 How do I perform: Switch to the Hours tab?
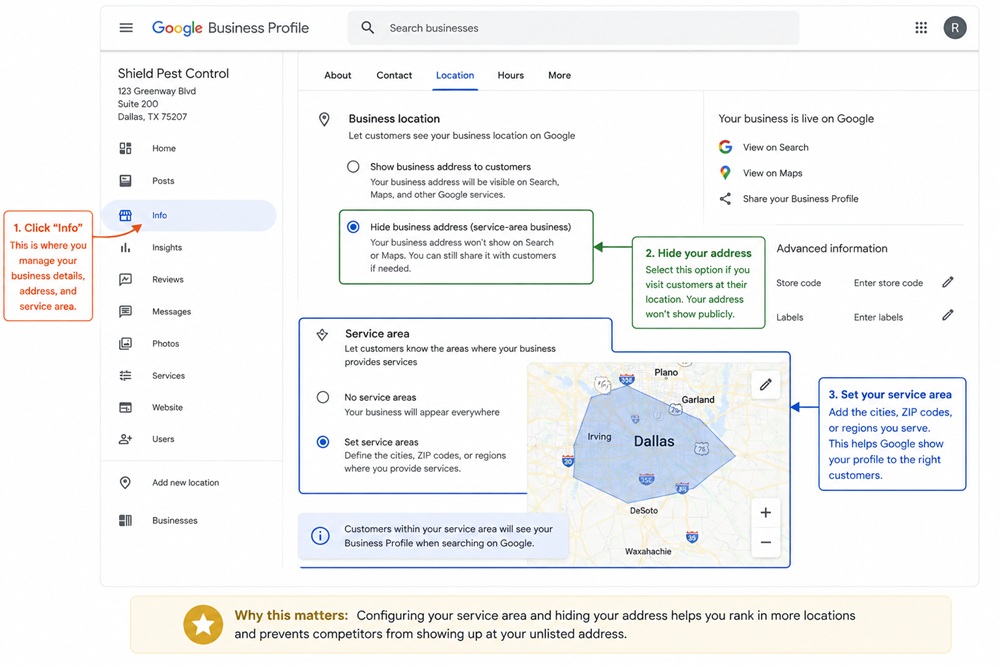[x=510, y=75]
